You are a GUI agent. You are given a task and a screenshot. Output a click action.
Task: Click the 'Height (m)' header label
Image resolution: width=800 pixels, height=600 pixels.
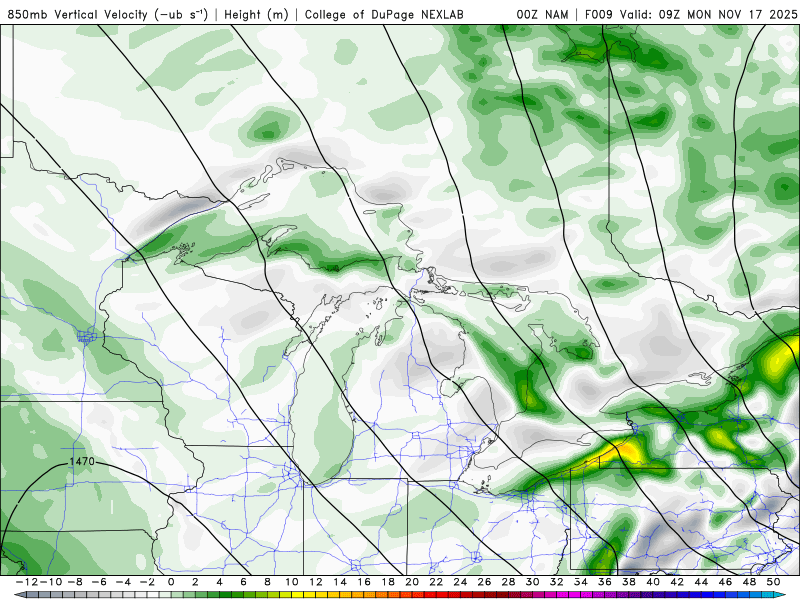(256, 14)
